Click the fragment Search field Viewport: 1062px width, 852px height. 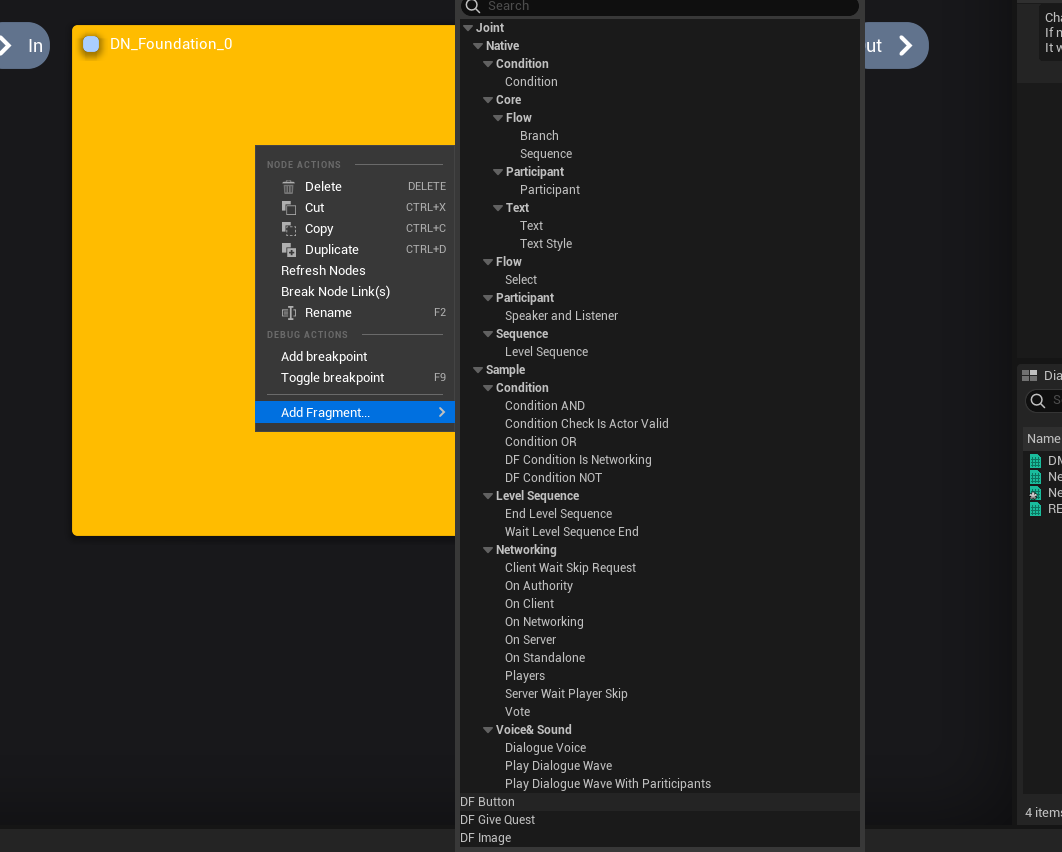[x=660, y=7]
